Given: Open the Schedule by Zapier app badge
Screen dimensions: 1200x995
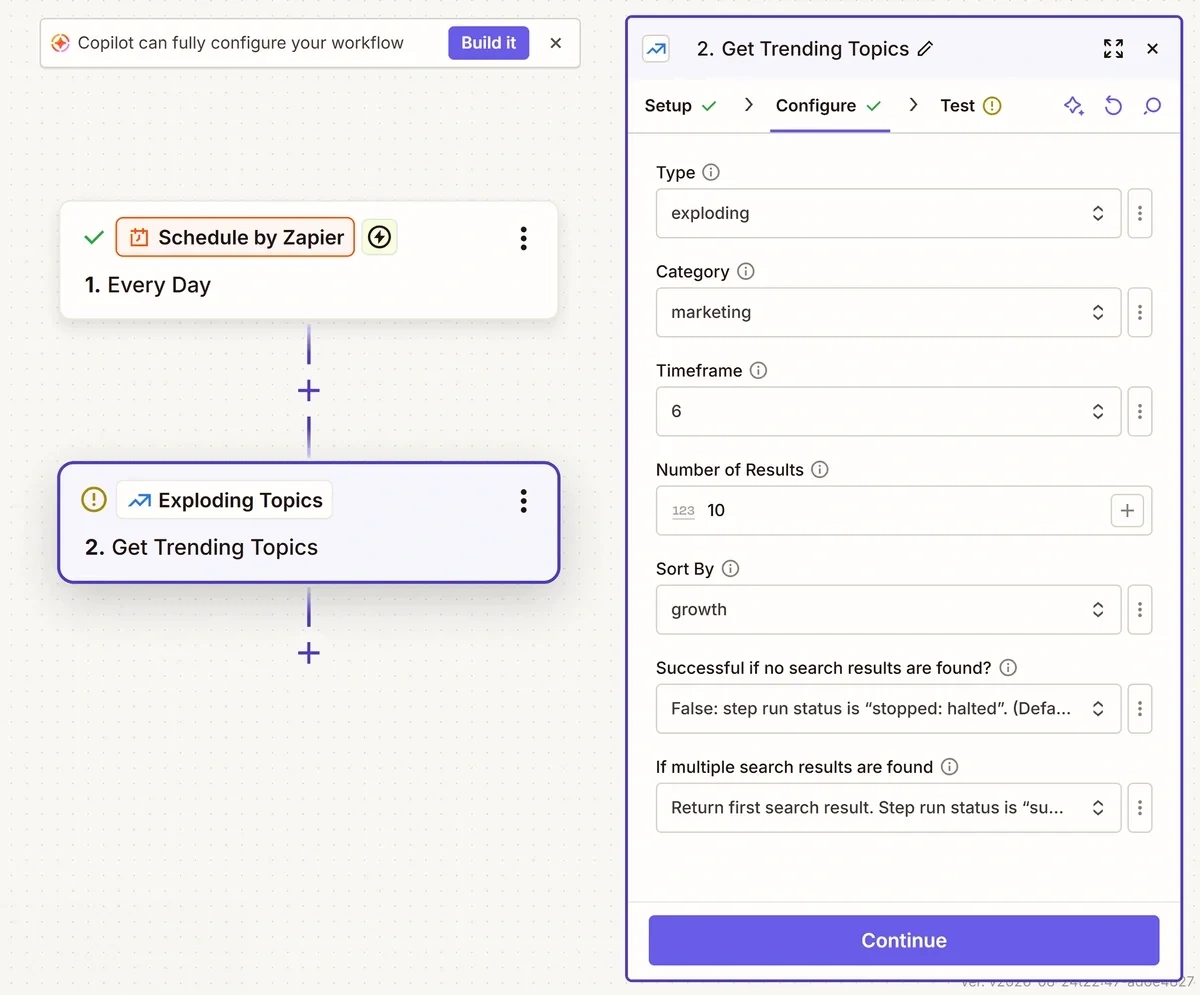Looking at the screenshot, I should click(x=235, y=237).
